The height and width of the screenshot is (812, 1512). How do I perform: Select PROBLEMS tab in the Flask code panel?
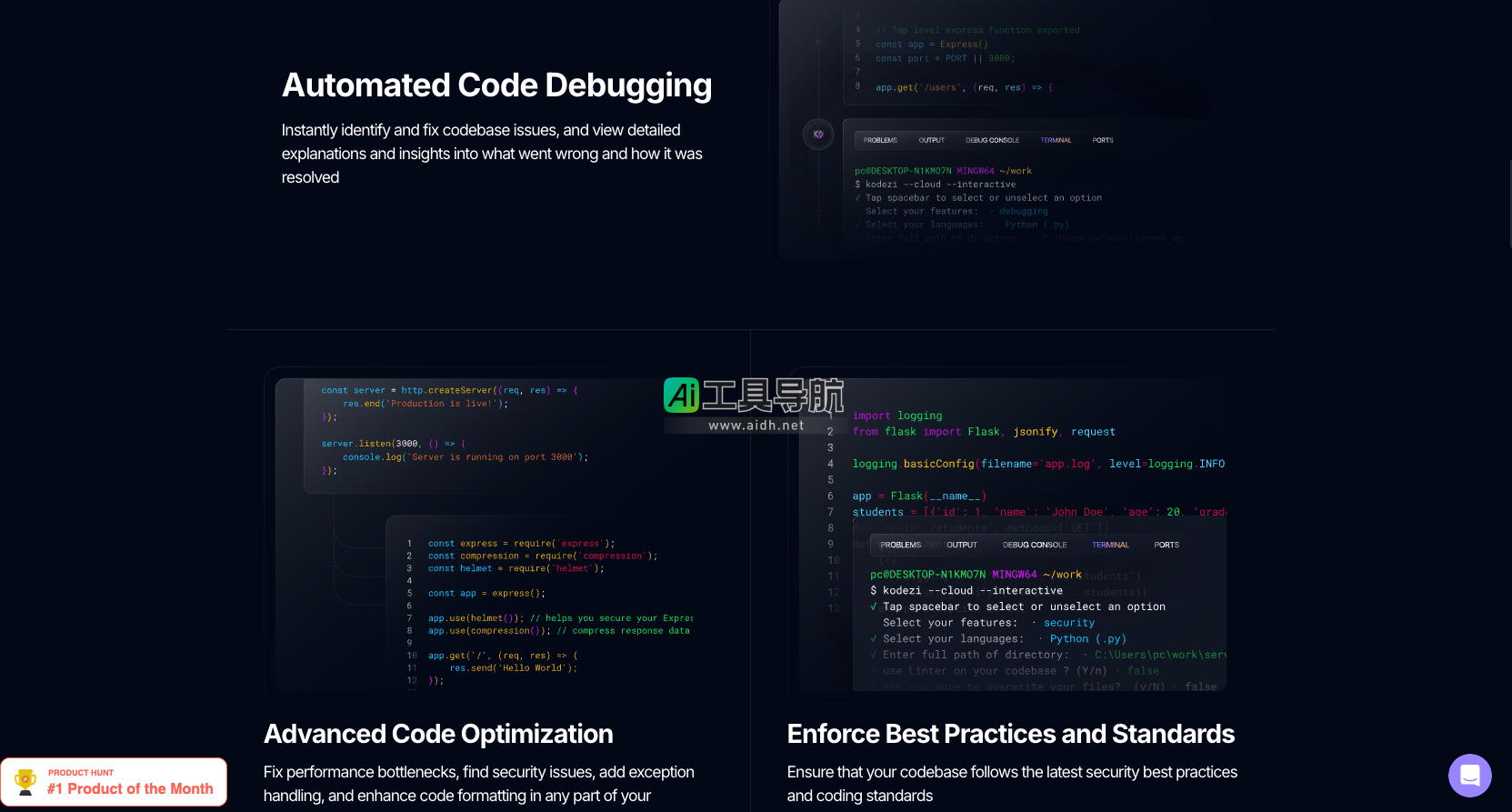point(900,545)
